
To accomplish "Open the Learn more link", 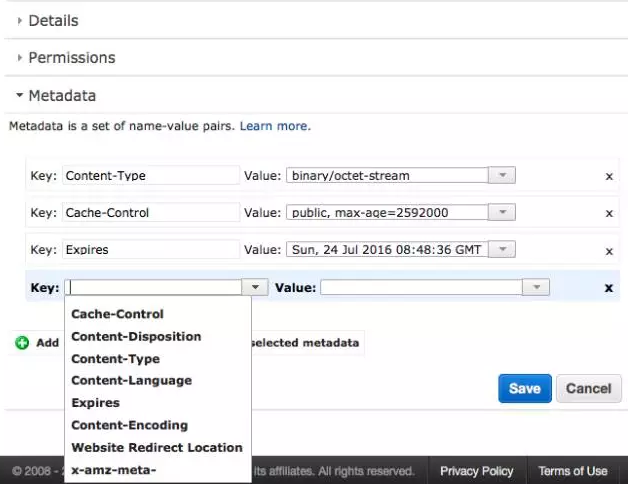I will click(275, 126).
